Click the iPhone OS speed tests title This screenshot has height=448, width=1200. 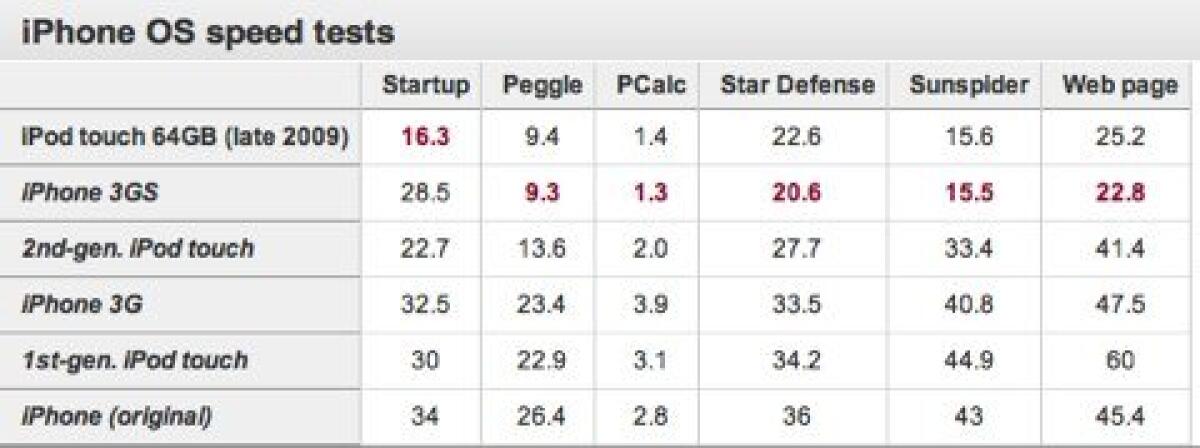point(208,32)
